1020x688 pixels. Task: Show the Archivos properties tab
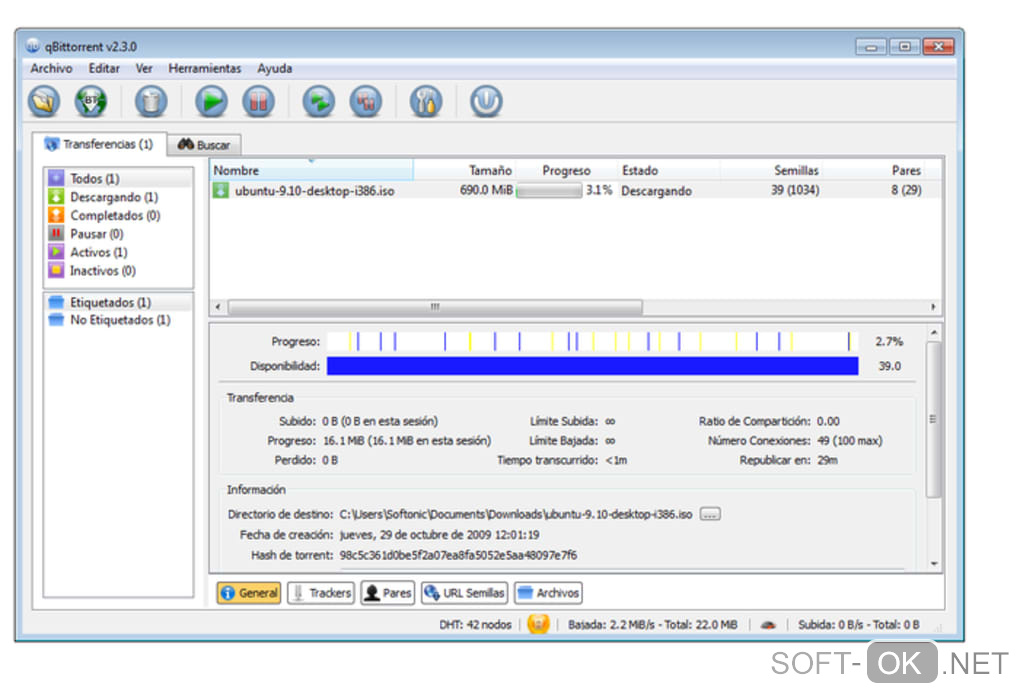548,593
